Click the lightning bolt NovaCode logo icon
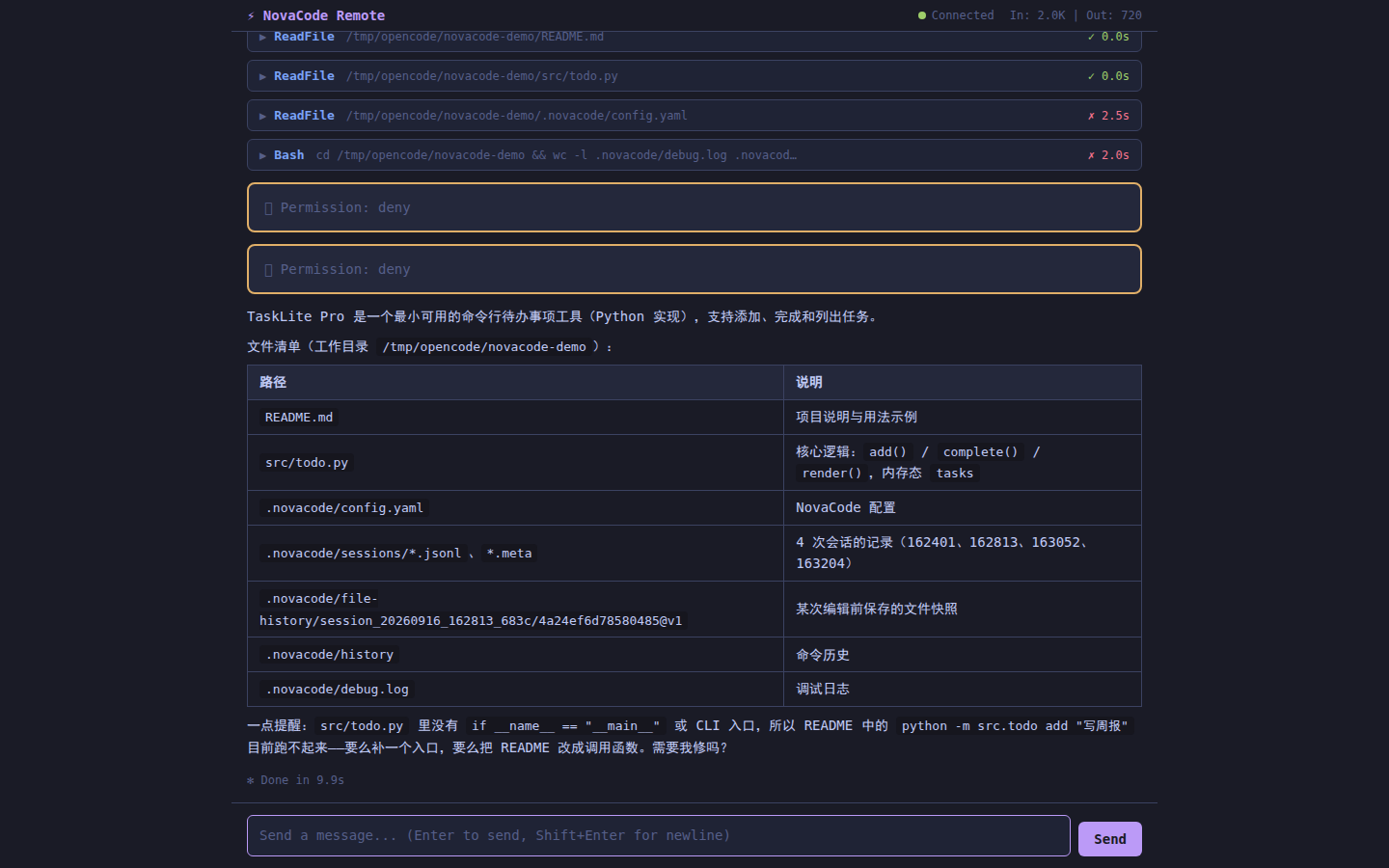This screenshot has height=868, width=1389. pos(251,15)
